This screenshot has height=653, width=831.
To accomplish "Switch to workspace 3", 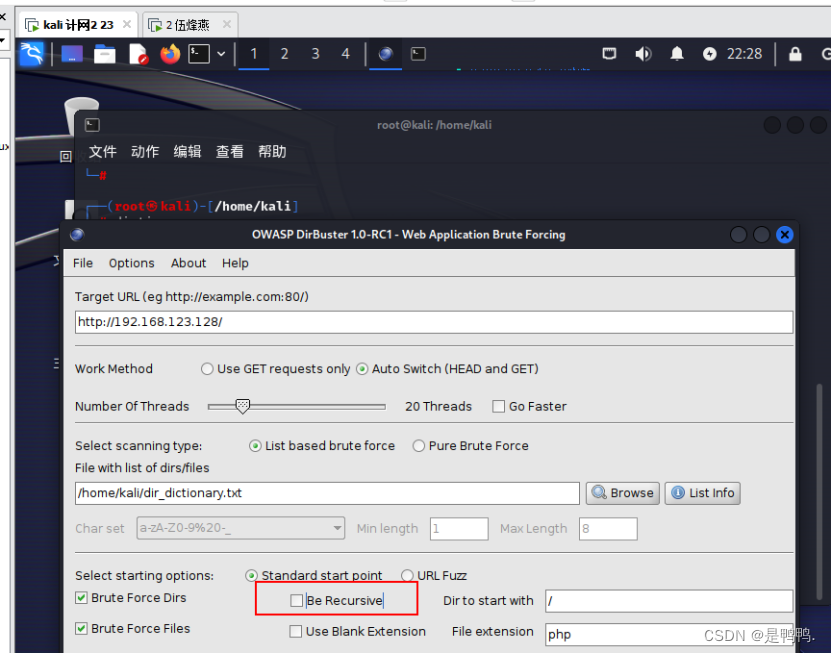I will (x=315, y=54).
